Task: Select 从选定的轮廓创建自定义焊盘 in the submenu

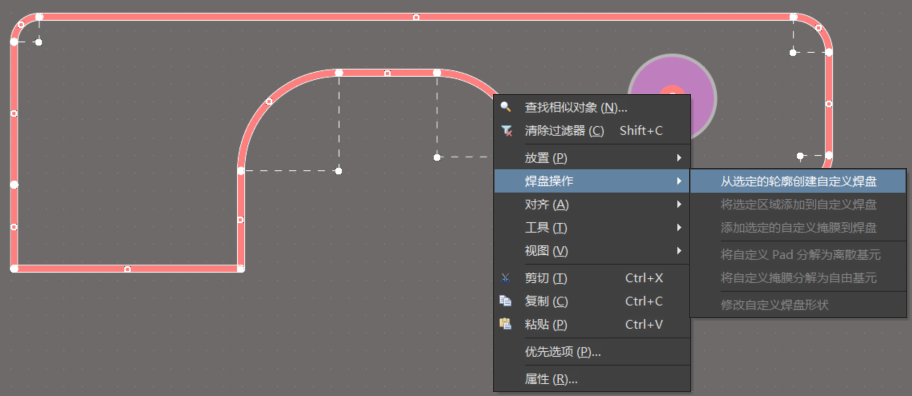Action: 798,181
